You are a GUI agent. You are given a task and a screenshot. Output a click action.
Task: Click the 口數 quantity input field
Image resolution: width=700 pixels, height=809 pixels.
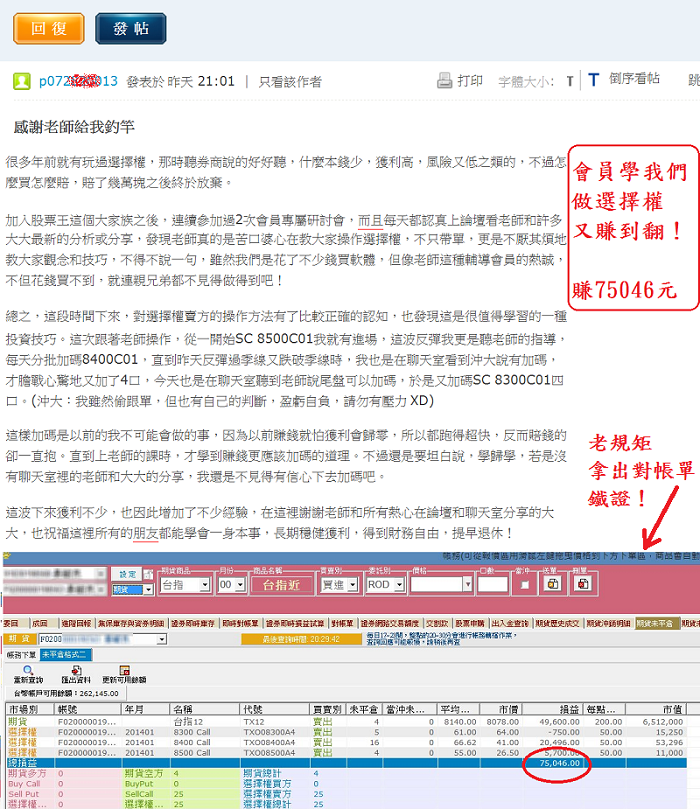[493, 585]
